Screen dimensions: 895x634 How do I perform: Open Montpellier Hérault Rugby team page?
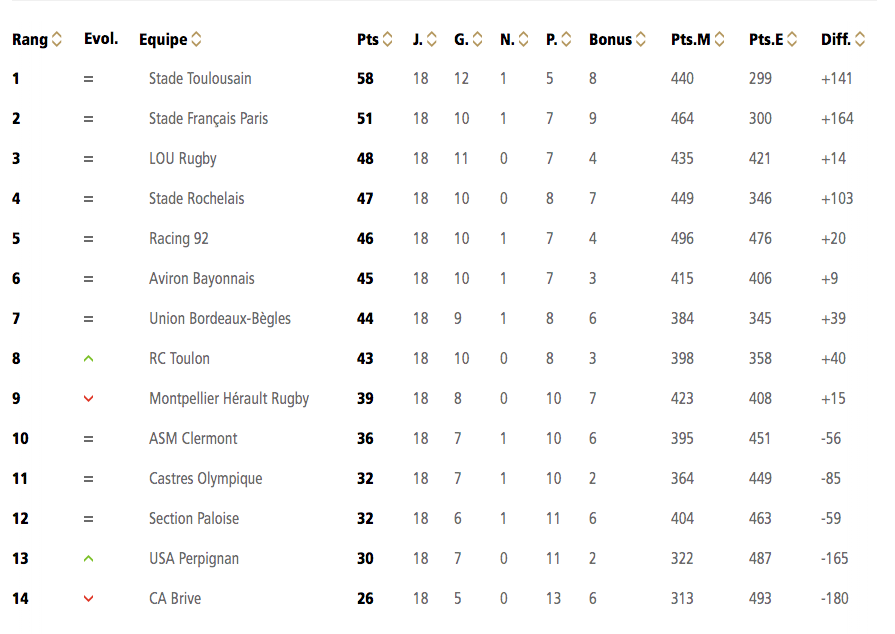tap(229, 398)
